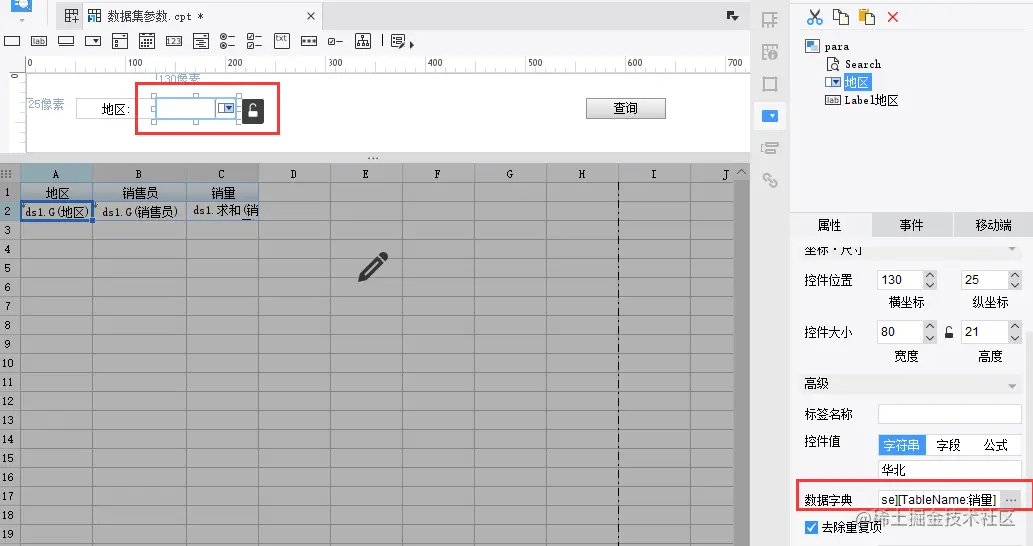
Task: Click the 查询 button in parameter pane
Action: [x=626, y=108]
